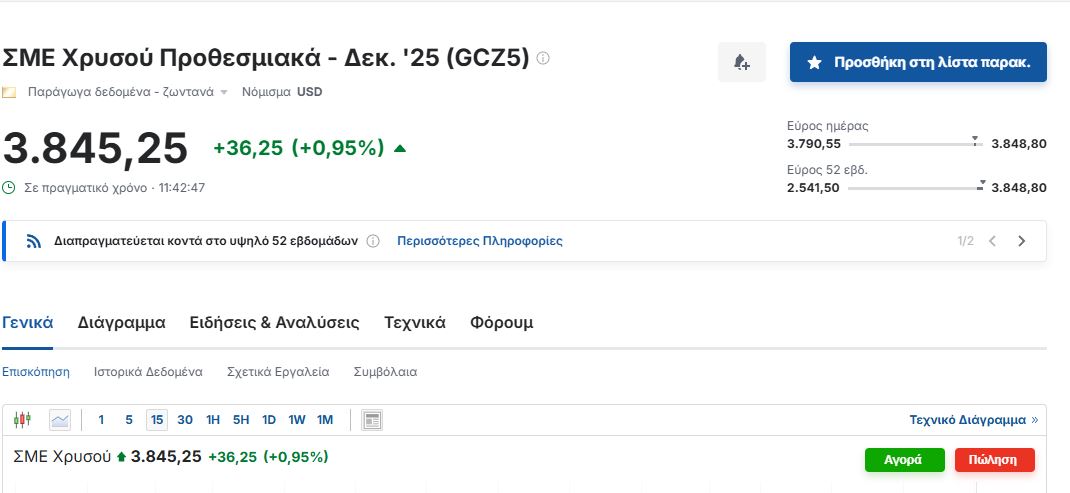1070x493 pixels.
Task: Click the alert bell icon
Action: click(742, 62)
